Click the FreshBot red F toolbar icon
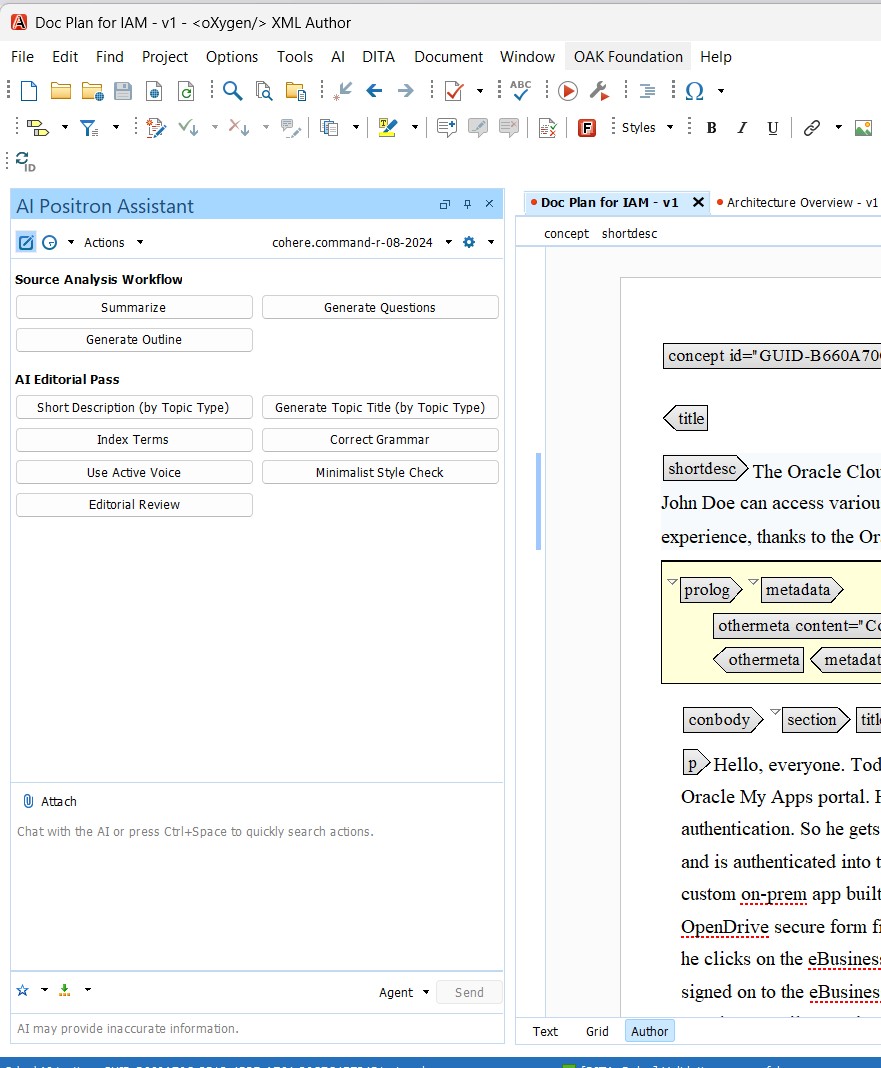 [586, 127]
